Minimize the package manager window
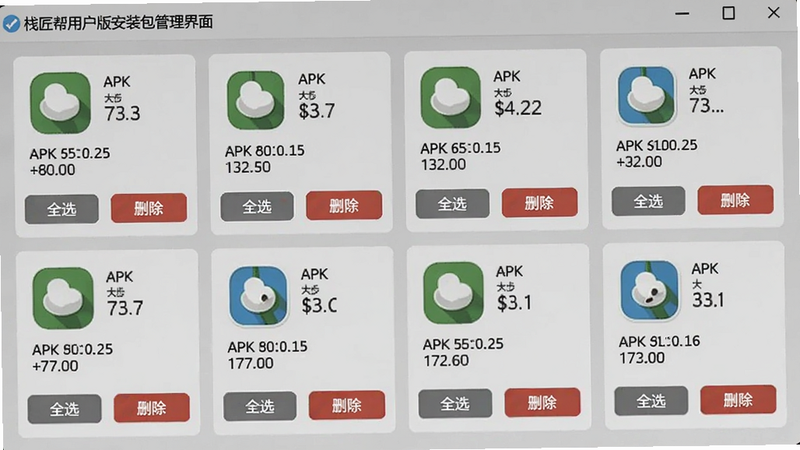Image resolution: width=800 pixels, height=450 pixels. 682,14
